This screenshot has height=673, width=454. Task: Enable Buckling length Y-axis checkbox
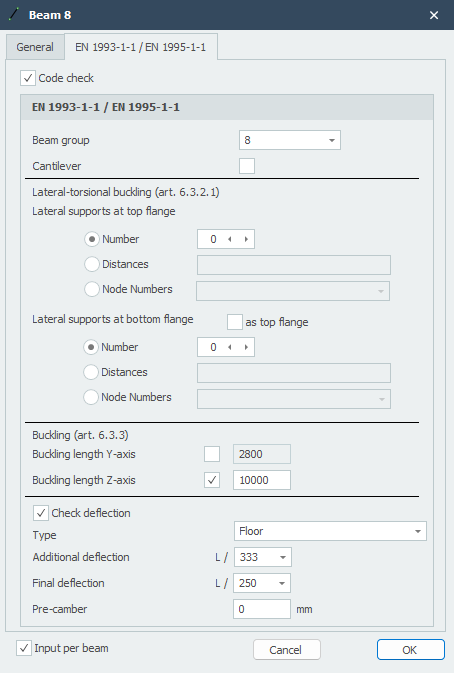pyautogui.click(x=212, y=454)
